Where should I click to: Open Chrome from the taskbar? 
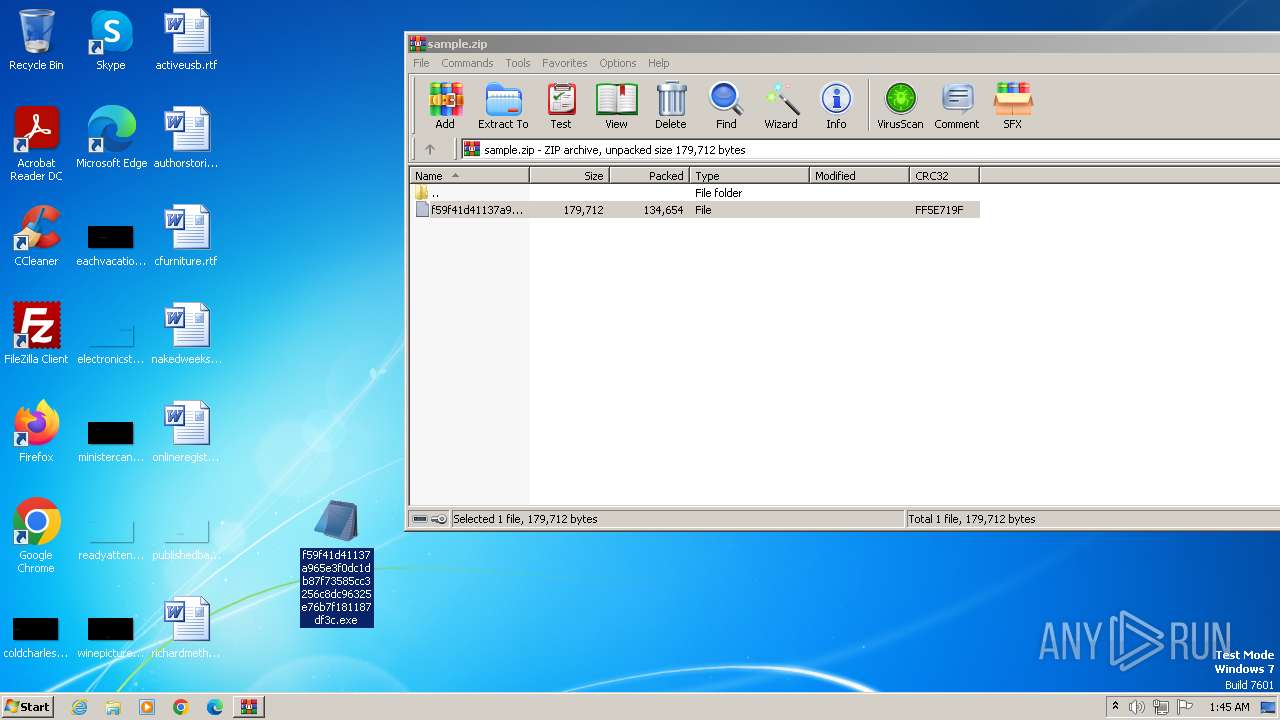click(181, 707)
